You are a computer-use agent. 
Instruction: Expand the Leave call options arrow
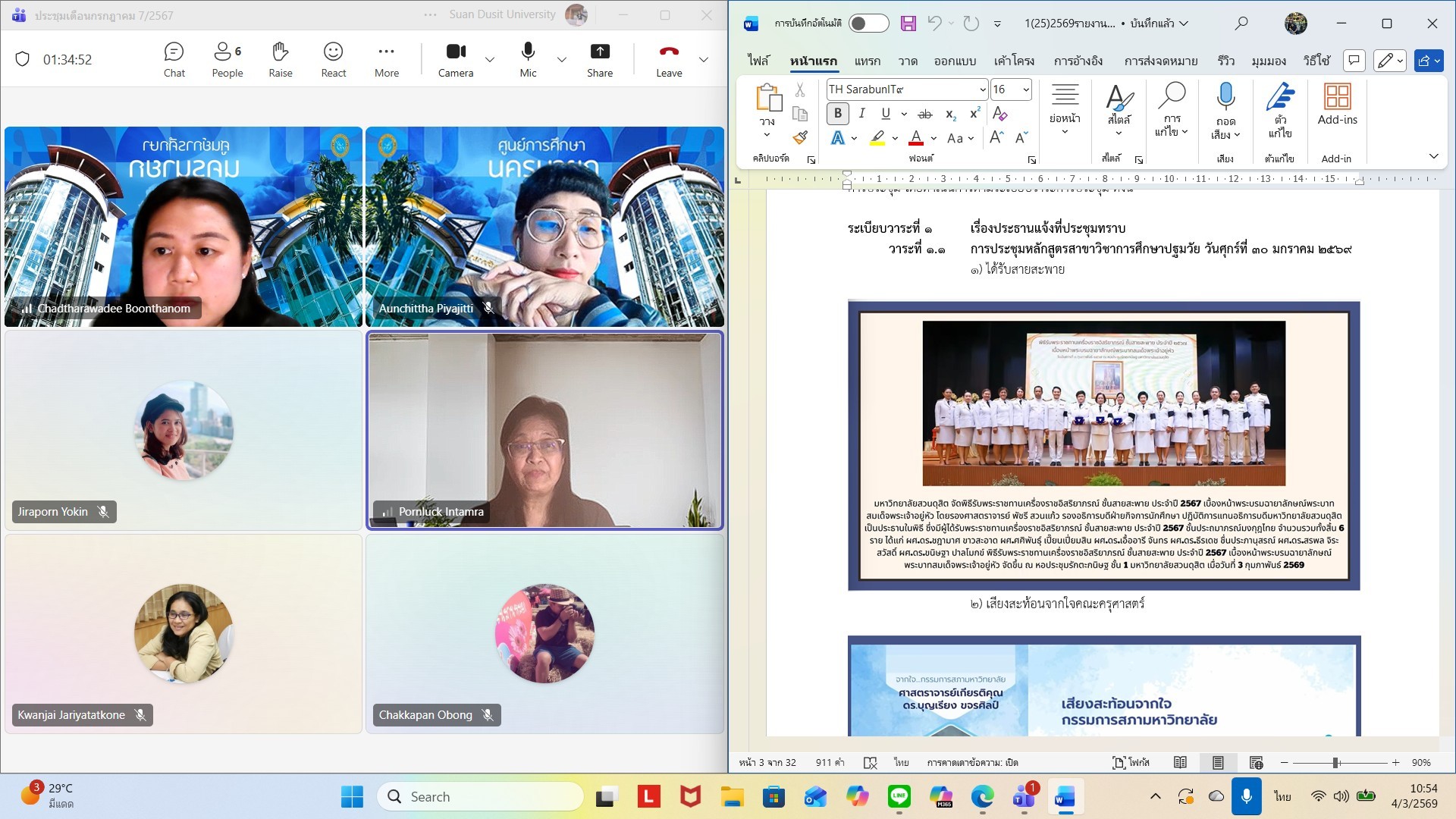click(704, 60)
